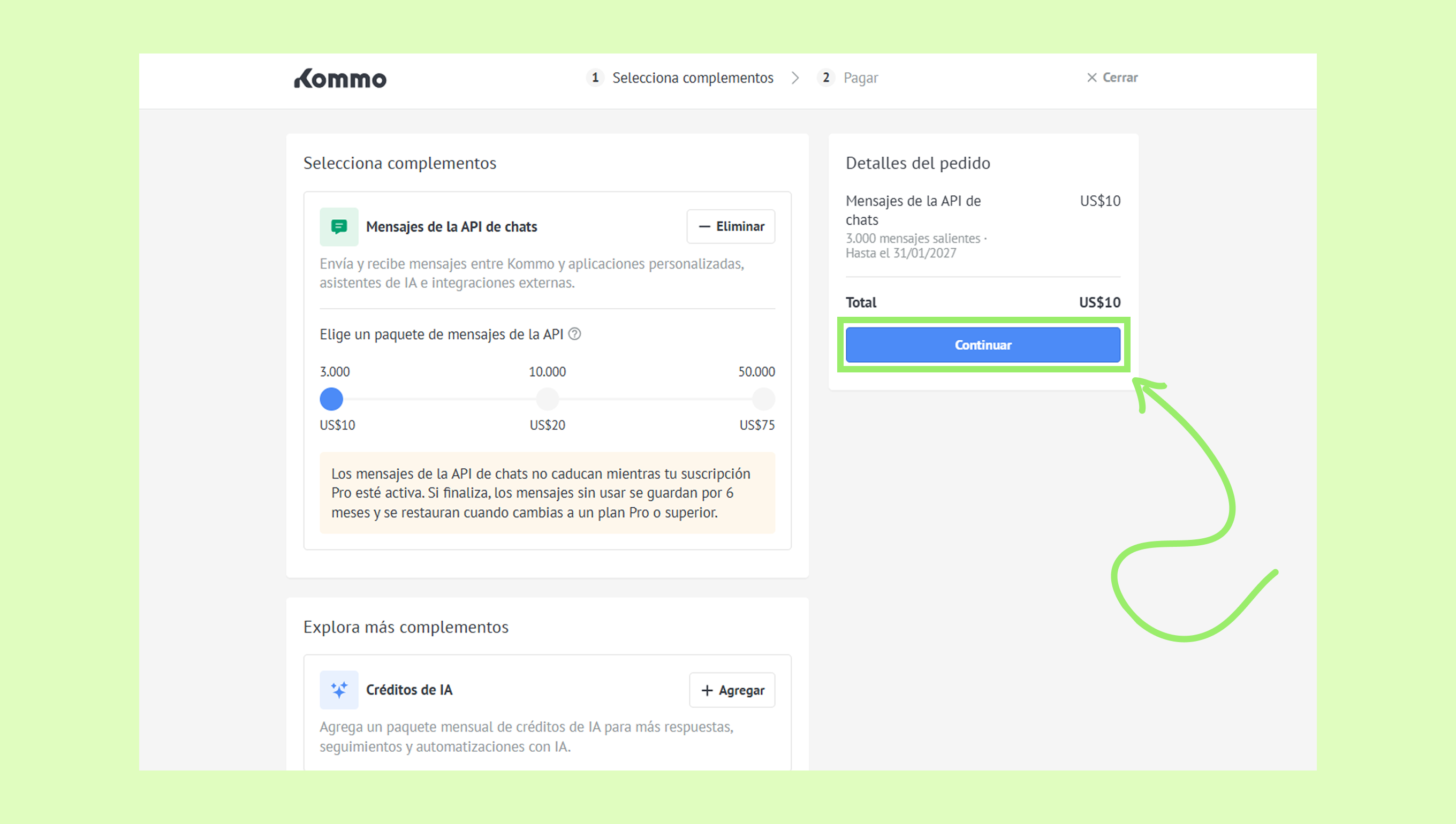The height and width of the screenshot is (824, 1456).
Task: Click the US$75 slider price label
Action: tap(757, 425)
